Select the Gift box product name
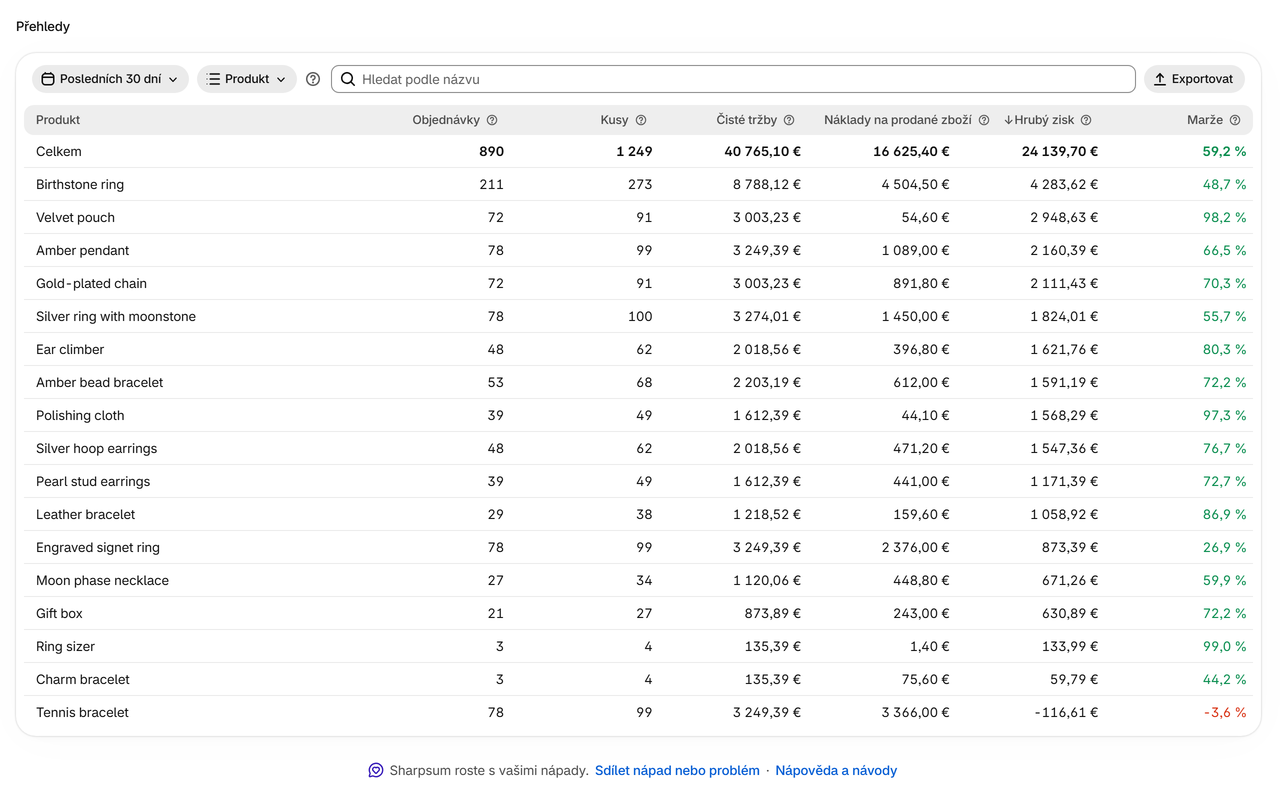Viewport: 1280px width, 800px height. (x=59, y=614)
